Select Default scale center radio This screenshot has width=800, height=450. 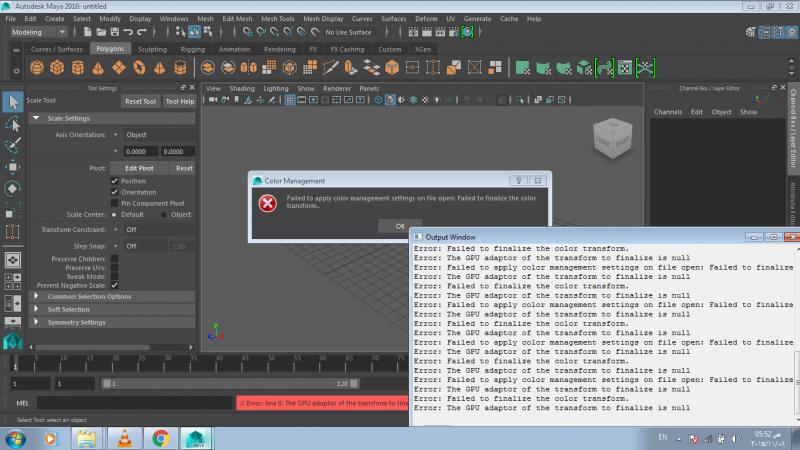[x=114, y=215]
